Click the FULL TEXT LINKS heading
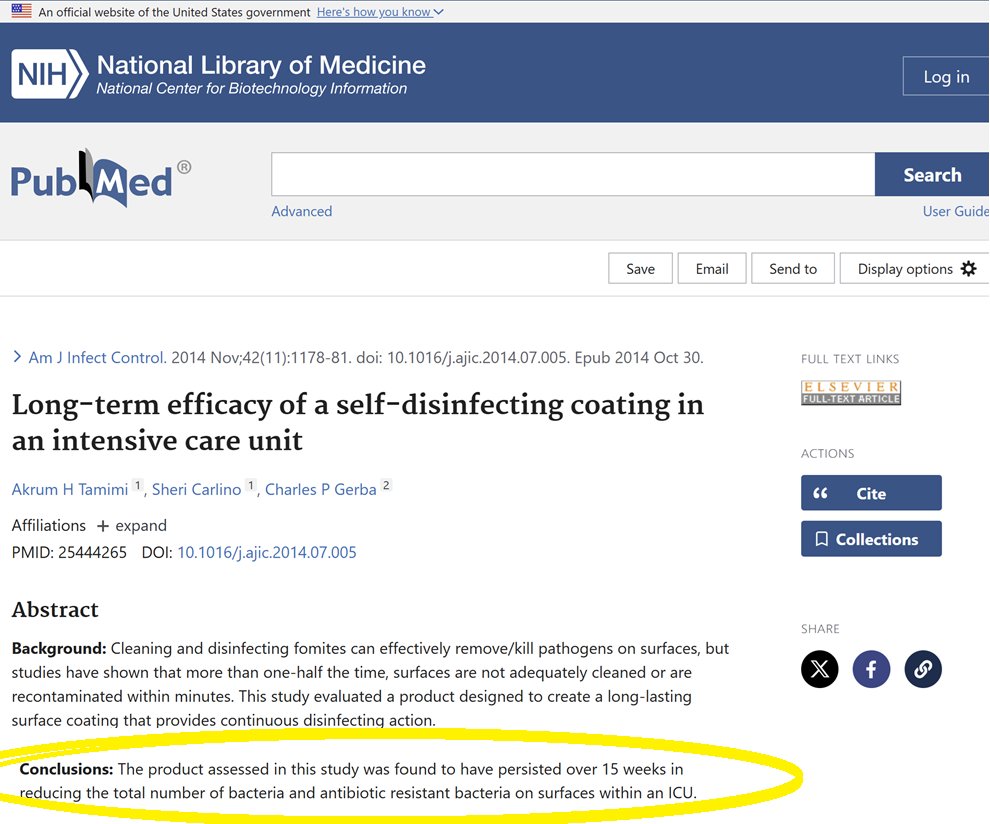 tap(850, 359)
